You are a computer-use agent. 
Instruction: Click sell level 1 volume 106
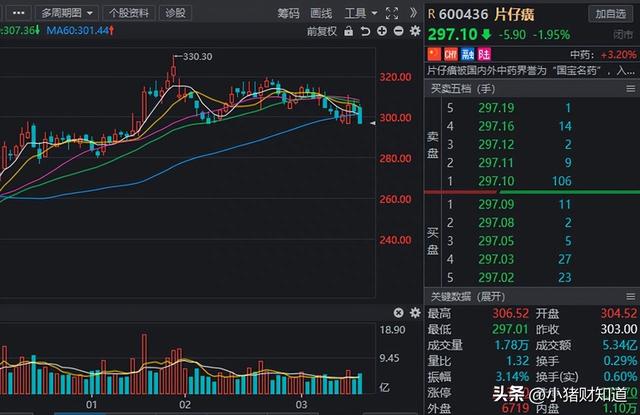tap(561, 181)
